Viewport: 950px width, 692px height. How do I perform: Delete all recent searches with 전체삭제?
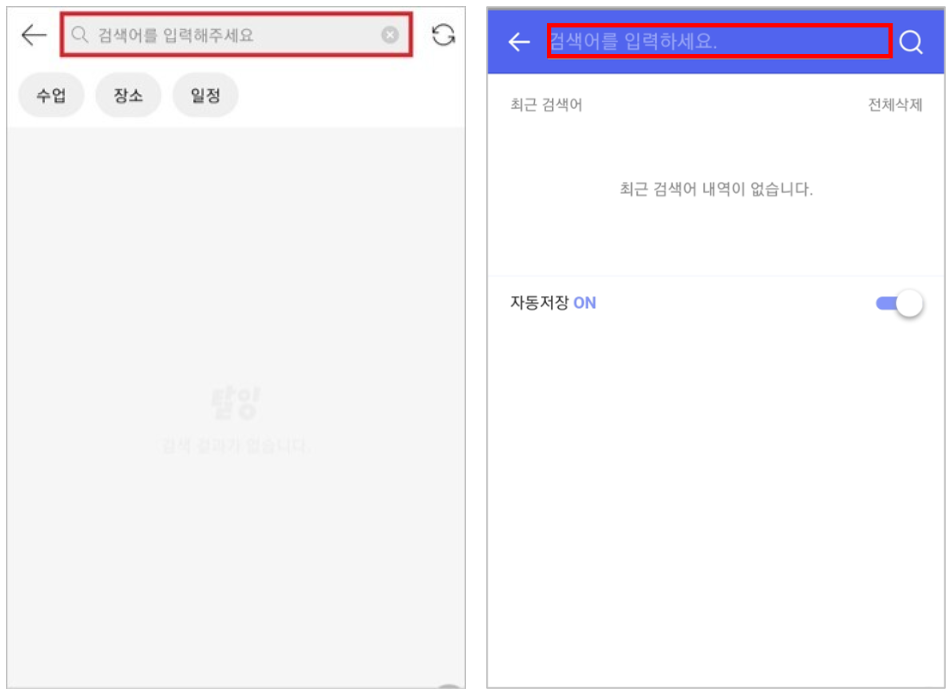895,105
